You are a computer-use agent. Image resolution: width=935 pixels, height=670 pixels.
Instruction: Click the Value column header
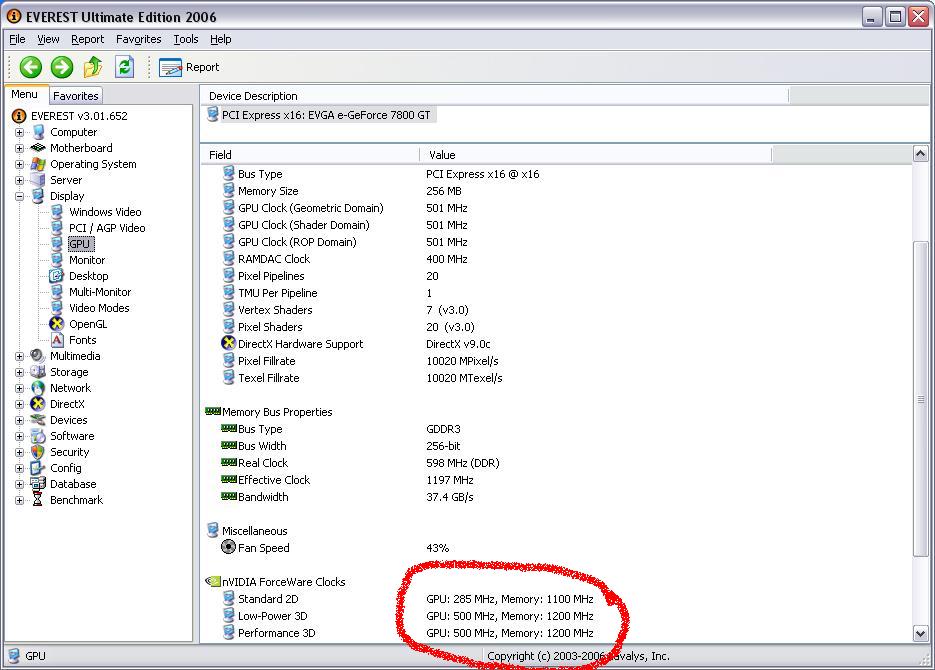click(x=595, y=155)
